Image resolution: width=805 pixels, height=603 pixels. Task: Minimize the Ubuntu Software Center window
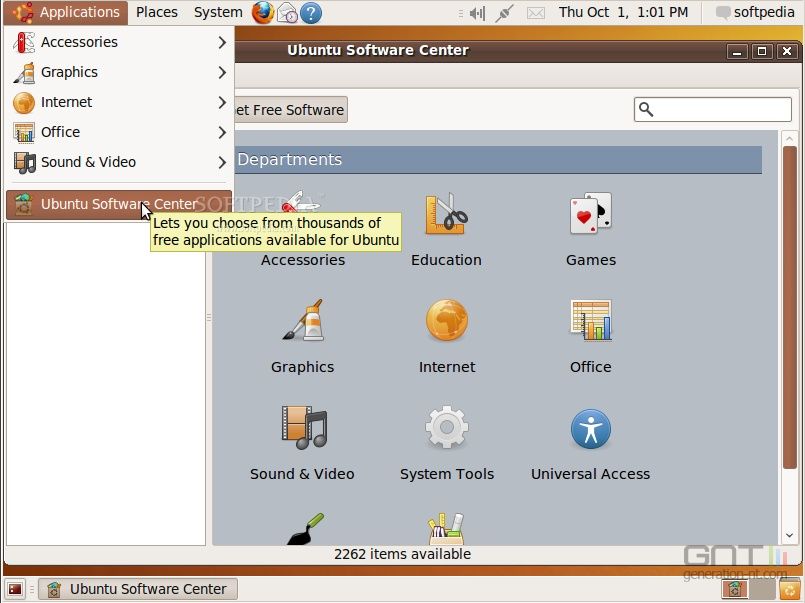(737, 51)
